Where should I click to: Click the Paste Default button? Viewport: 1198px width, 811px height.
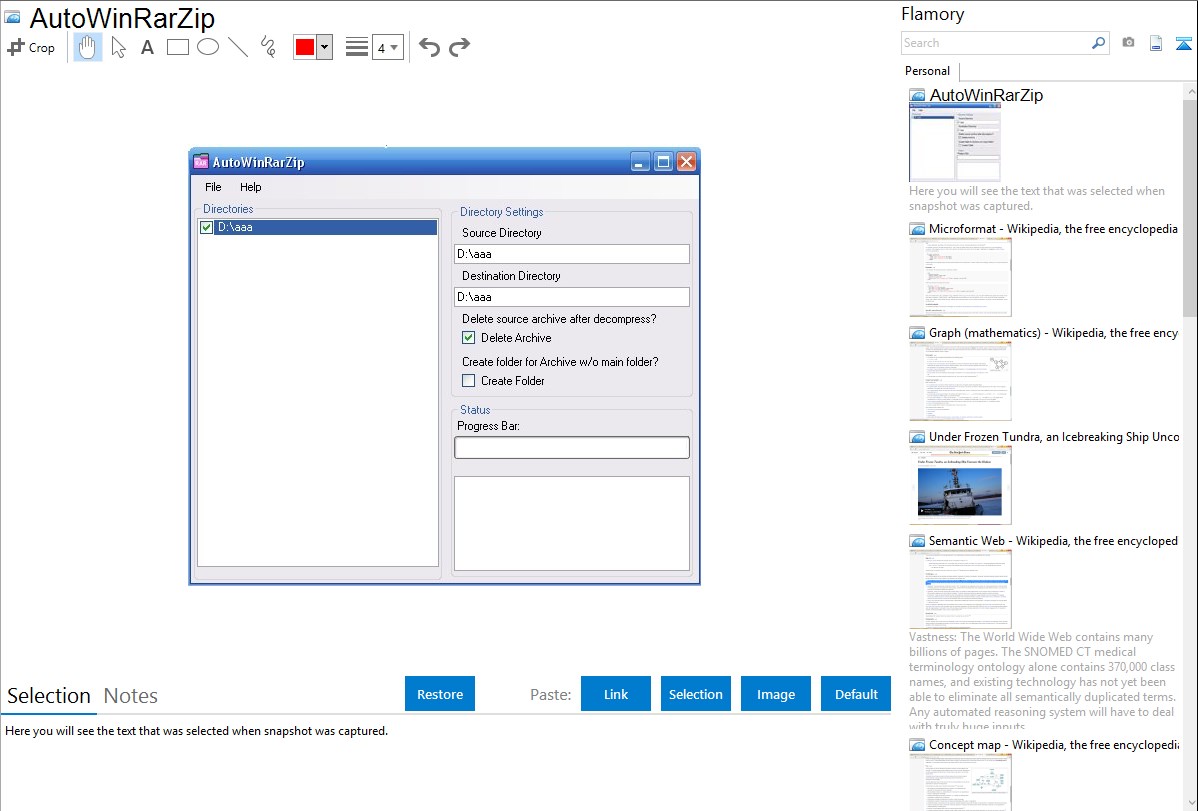pos(856,694)
